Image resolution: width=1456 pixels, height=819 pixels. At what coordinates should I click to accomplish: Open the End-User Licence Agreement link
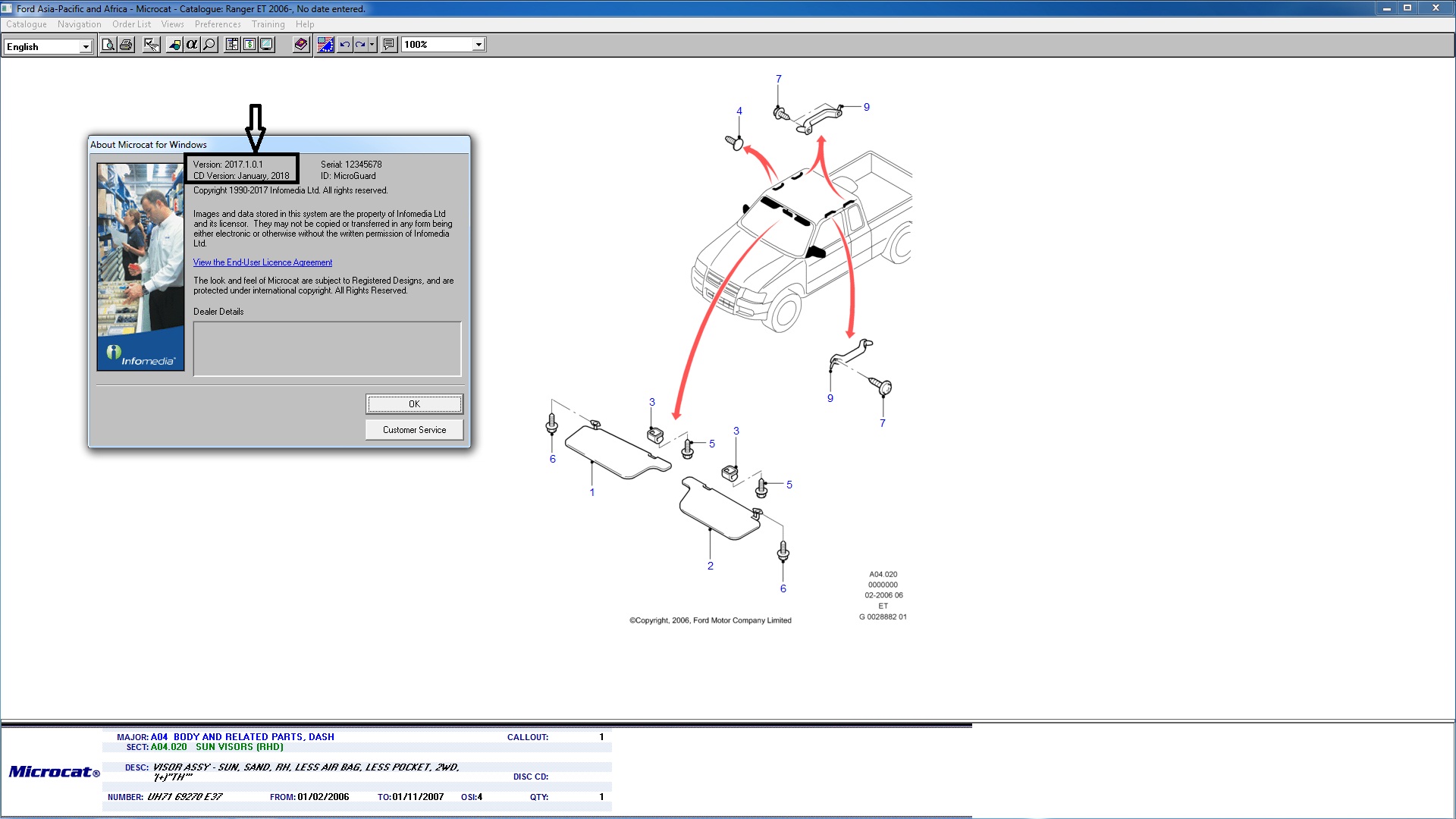(262, 262)
